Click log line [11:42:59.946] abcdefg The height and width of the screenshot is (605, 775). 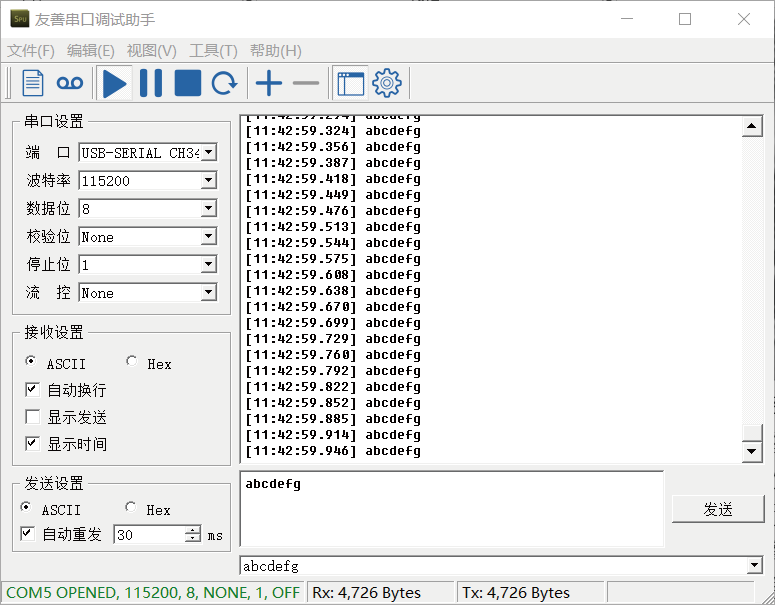[333, 451]
